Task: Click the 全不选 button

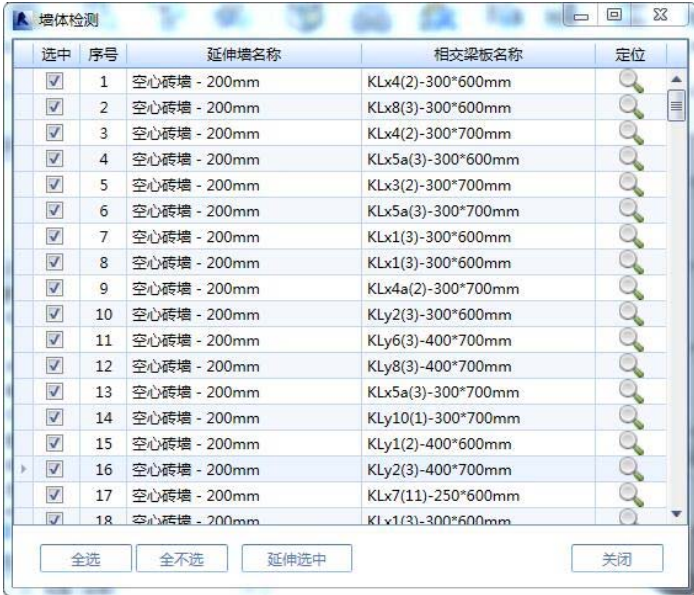Action: tap(182, 559)
